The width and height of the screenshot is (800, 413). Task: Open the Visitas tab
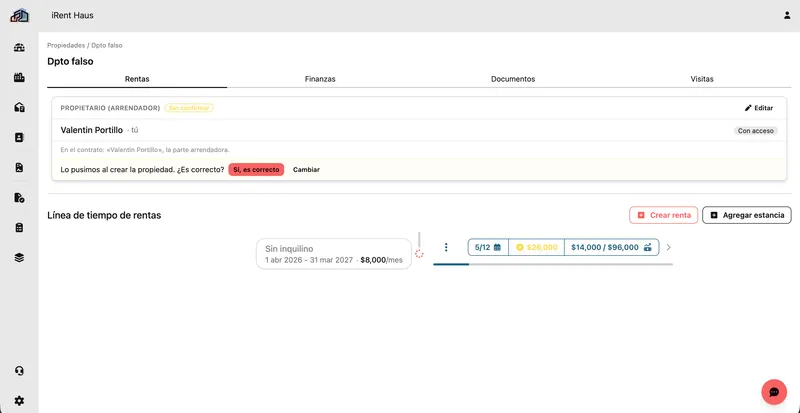[702, 79]
